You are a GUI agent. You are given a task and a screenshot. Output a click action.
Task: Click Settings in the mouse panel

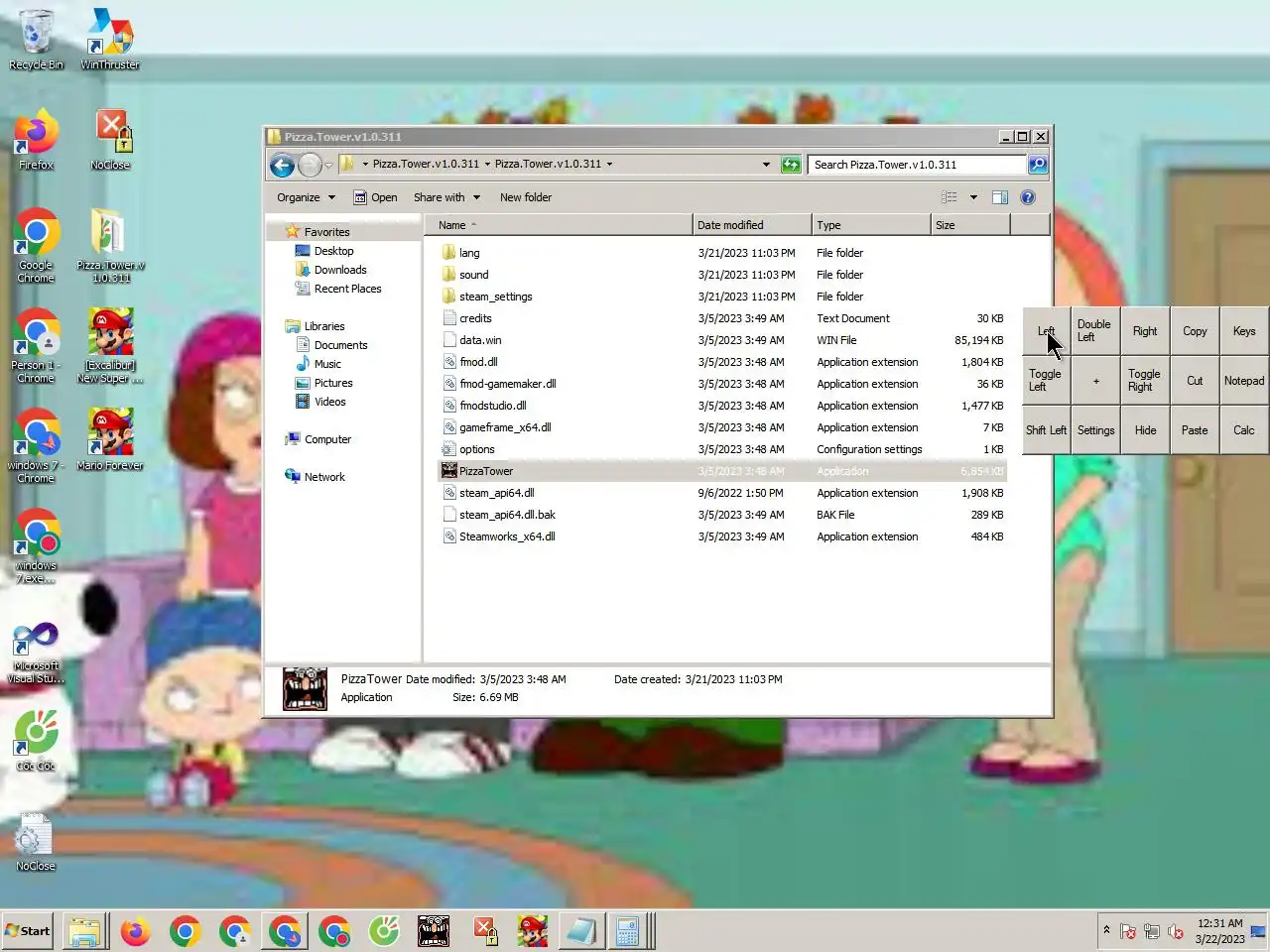coord(1095,430)
